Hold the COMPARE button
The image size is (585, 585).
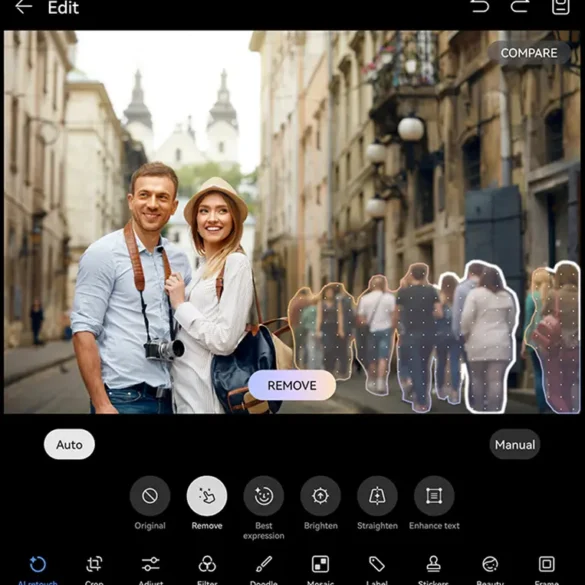click(529, 53)
